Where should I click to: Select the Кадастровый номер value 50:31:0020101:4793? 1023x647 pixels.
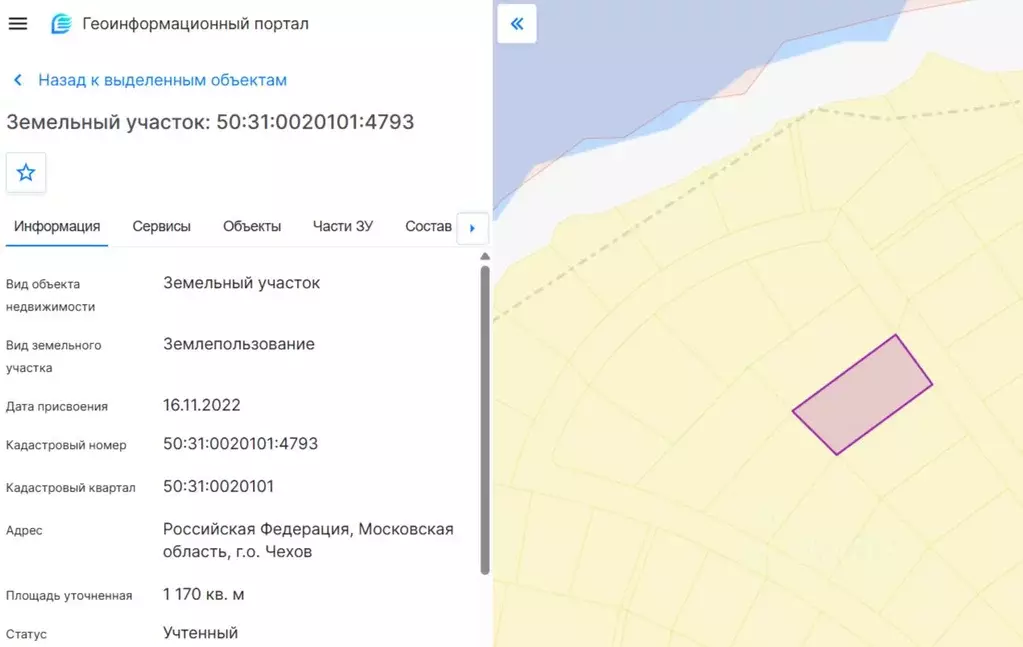click(240, 444)
